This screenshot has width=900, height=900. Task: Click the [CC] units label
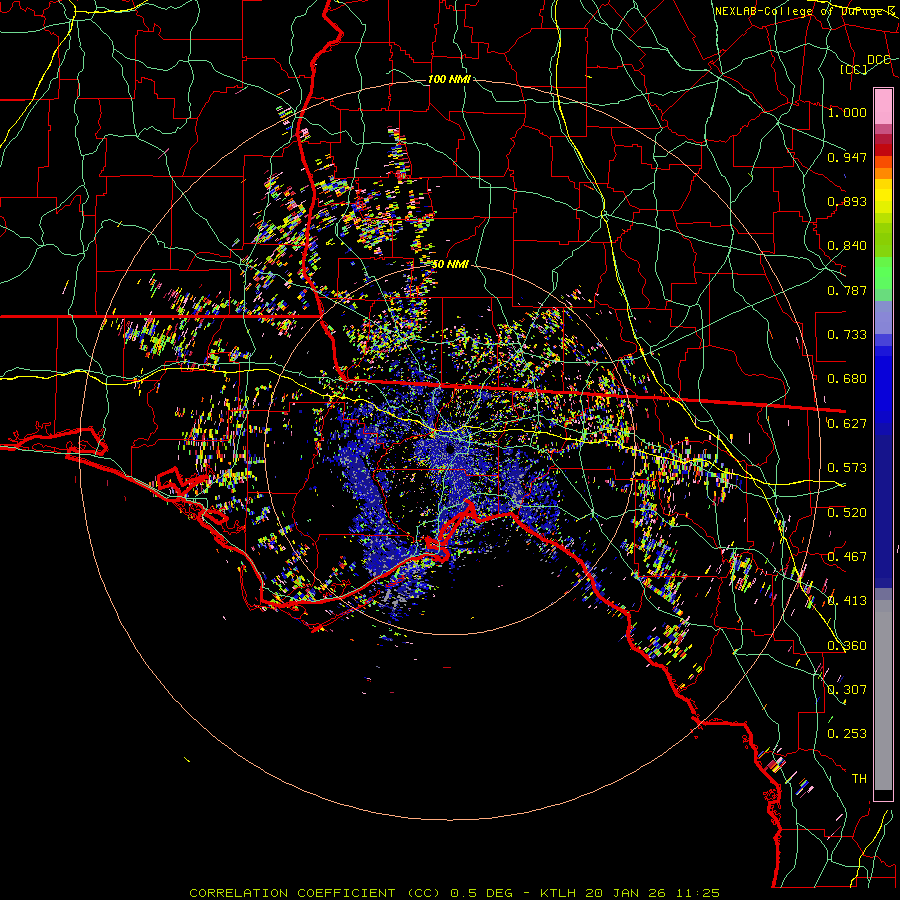(x=854, y=69)
